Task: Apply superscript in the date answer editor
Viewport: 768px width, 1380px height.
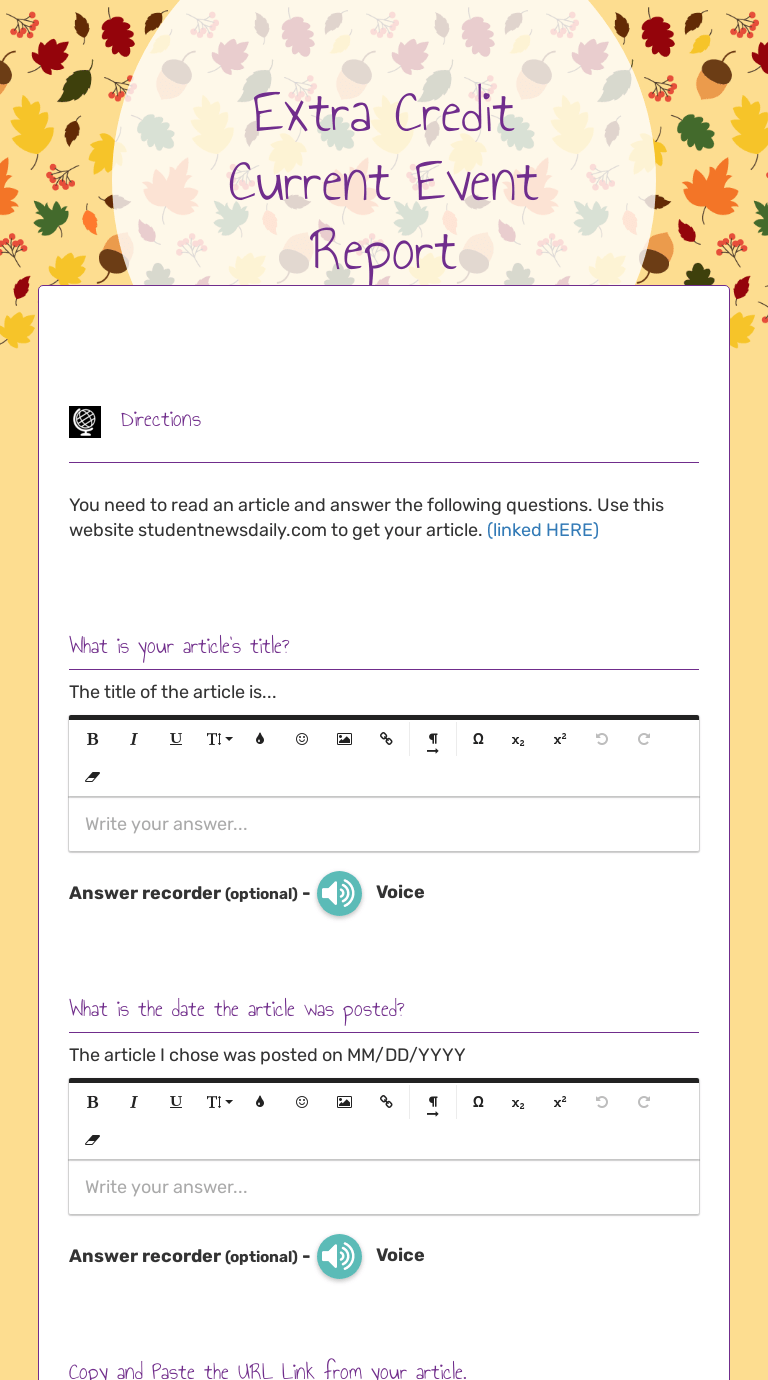Action: [560, 1102]
